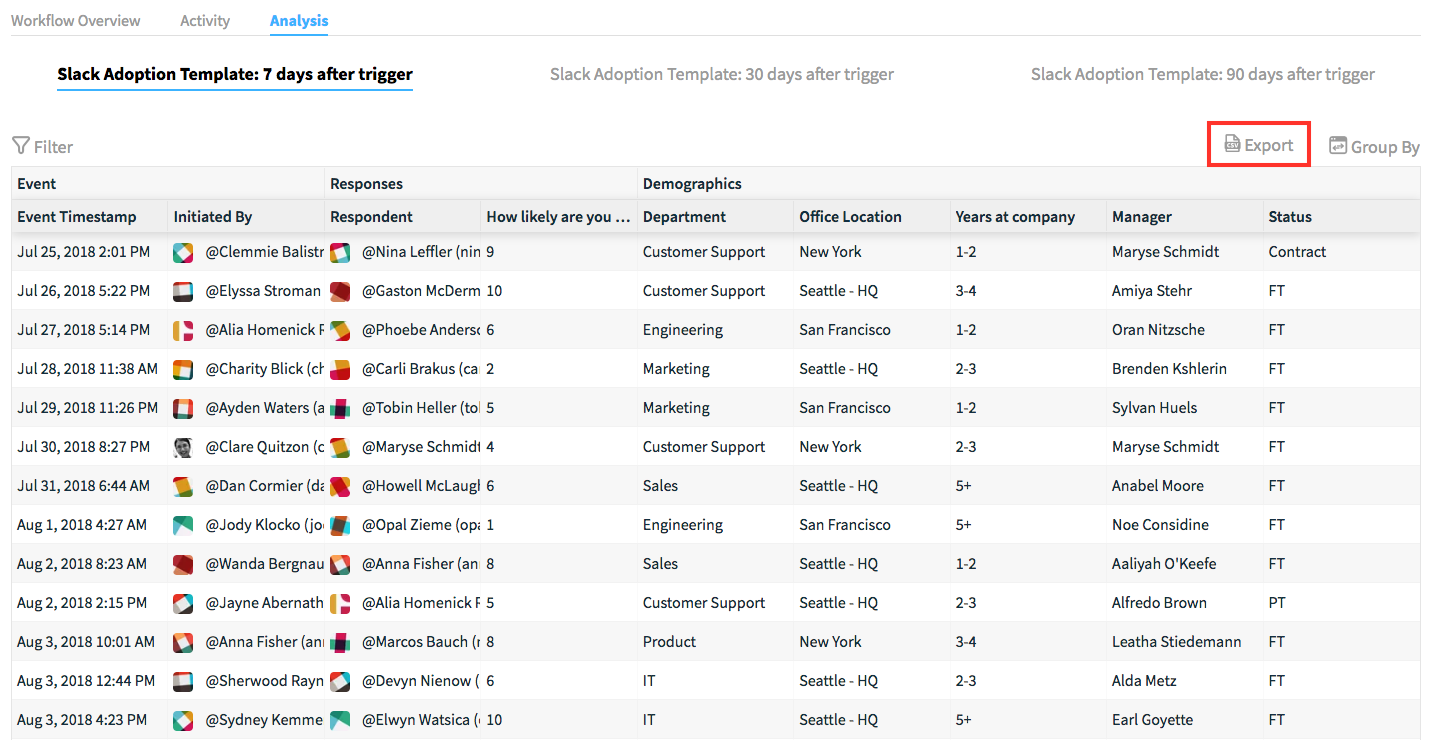This screenshot has height=740, width=1432.
Task: Click Elyssa Stroman's avatar icon
Action: pyautogui.click(x=183, y=292)
